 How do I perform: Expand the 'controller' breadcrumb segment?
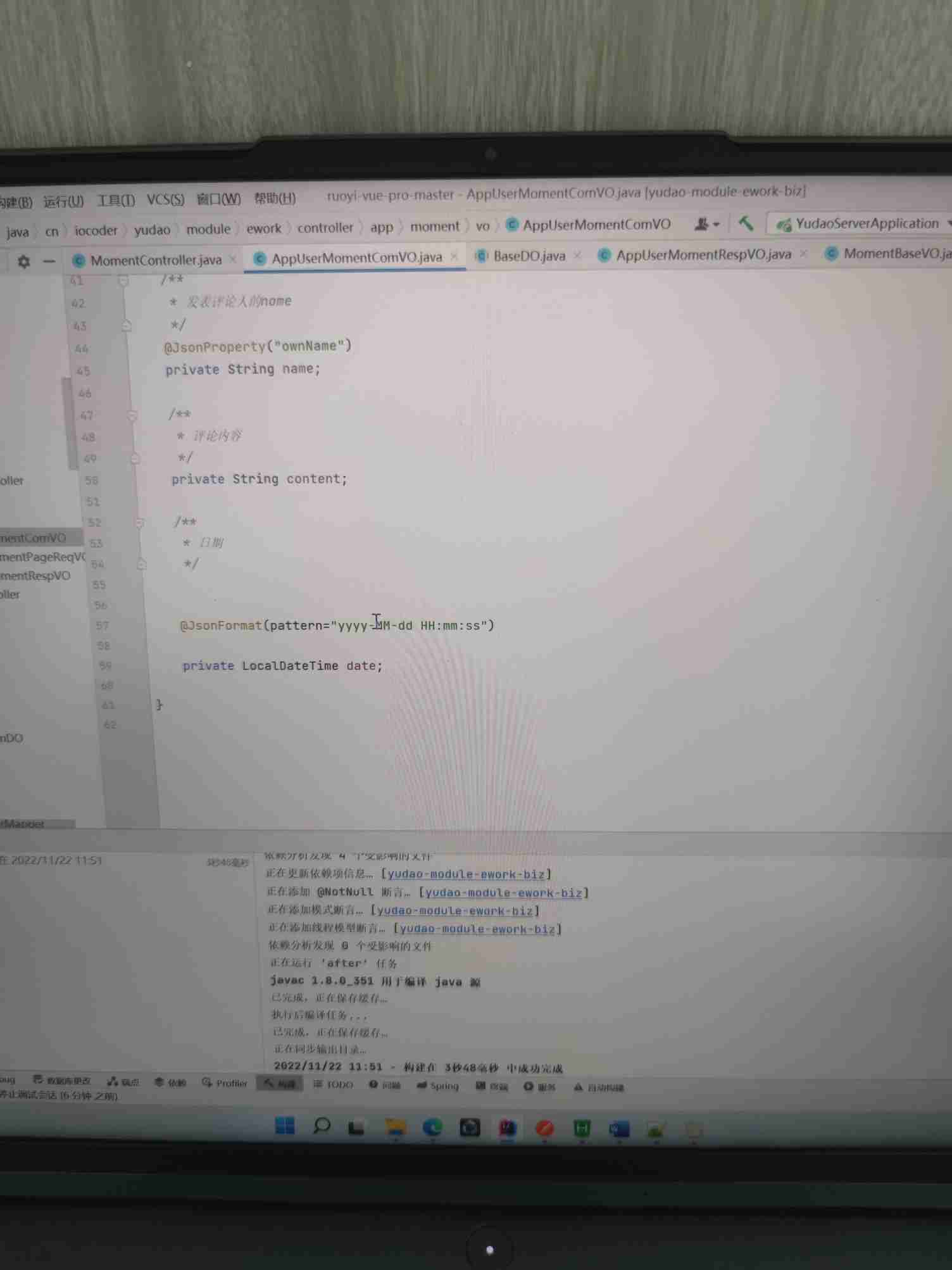point(325,228)
